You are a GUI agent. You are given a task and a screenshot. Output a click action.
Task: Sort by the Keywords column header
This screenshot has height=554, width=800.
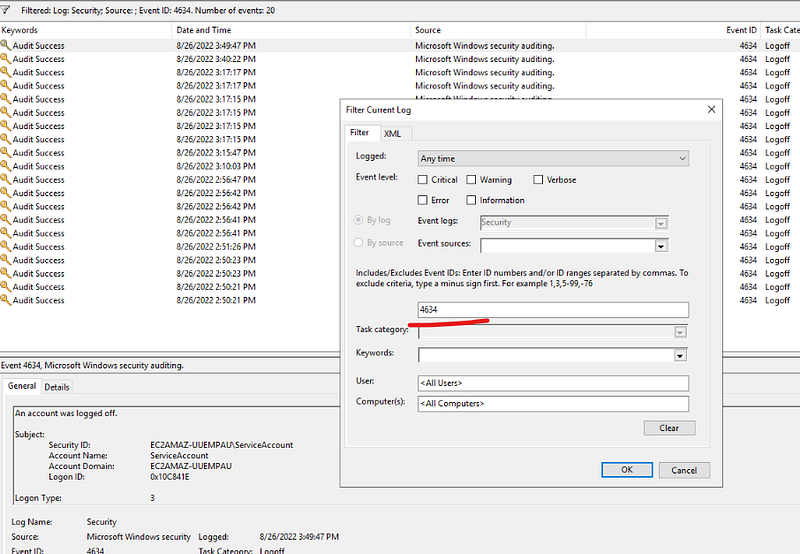pyautogui.click(x=86, y=30)
